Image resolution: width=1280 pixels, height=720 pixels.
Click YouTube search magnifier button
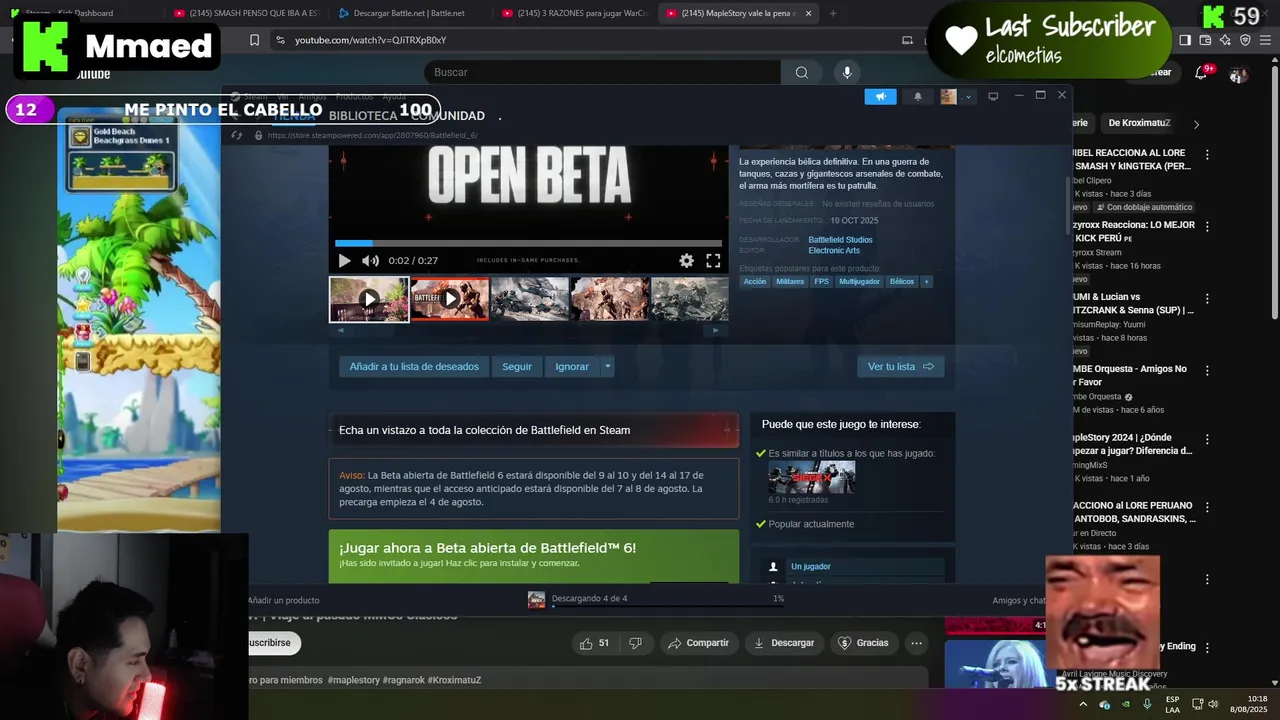(801, 72)
